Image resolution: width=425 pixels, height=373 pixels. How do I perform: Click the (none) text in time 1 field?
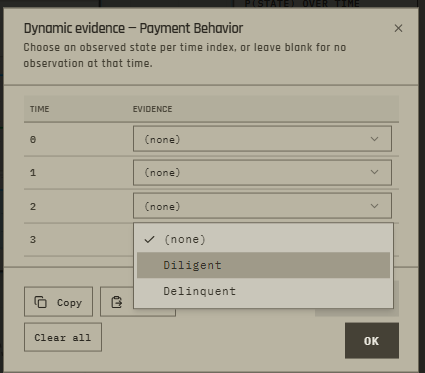click(162, 172)
